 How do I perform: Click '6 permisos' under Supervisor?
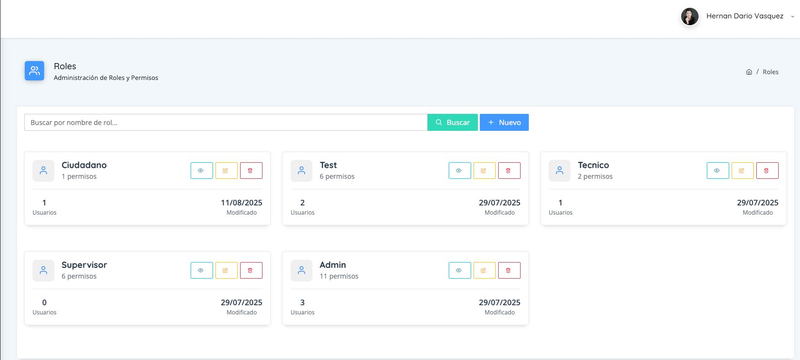(79, 276)
